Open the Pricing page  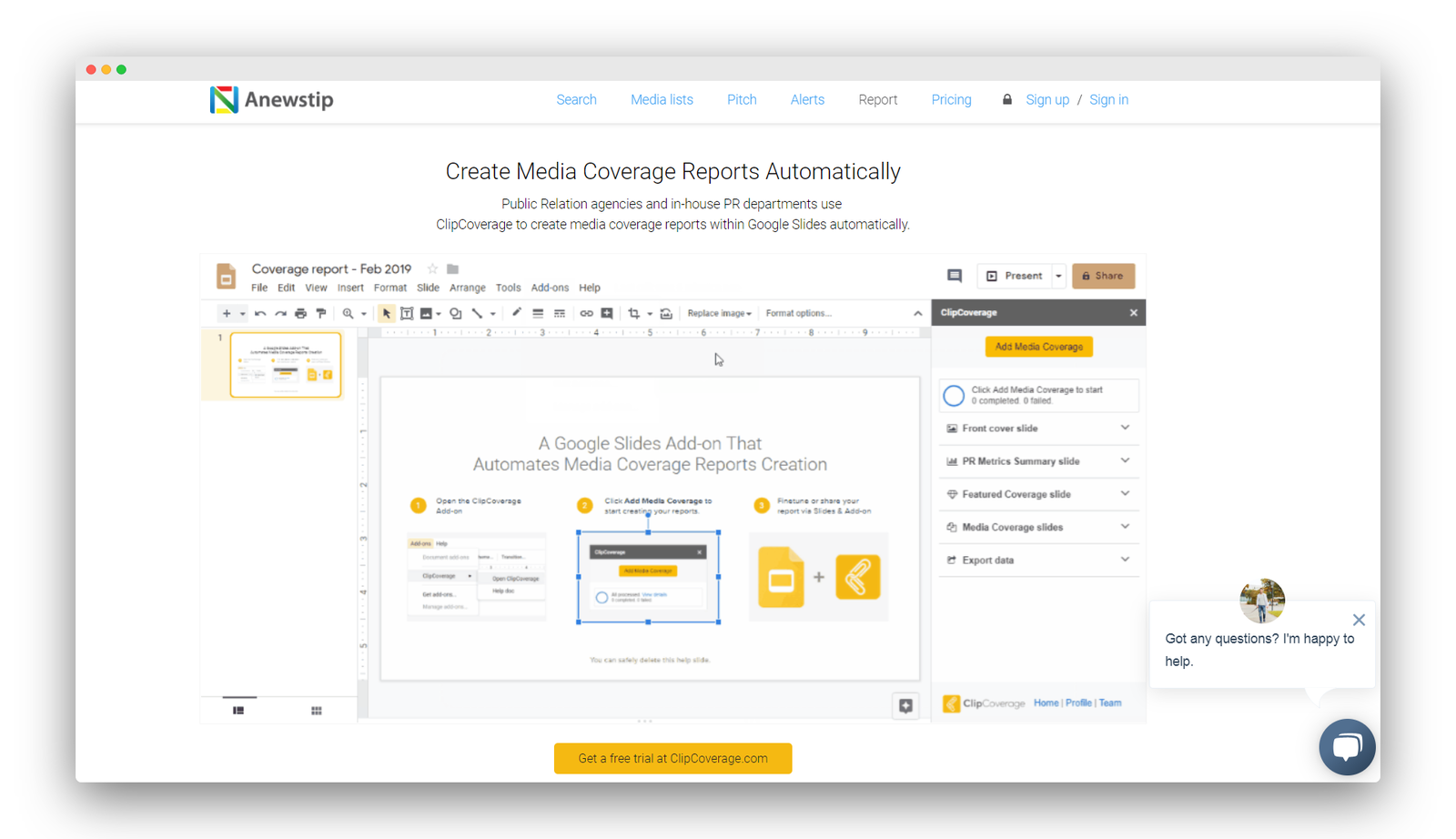pos(951,100)
